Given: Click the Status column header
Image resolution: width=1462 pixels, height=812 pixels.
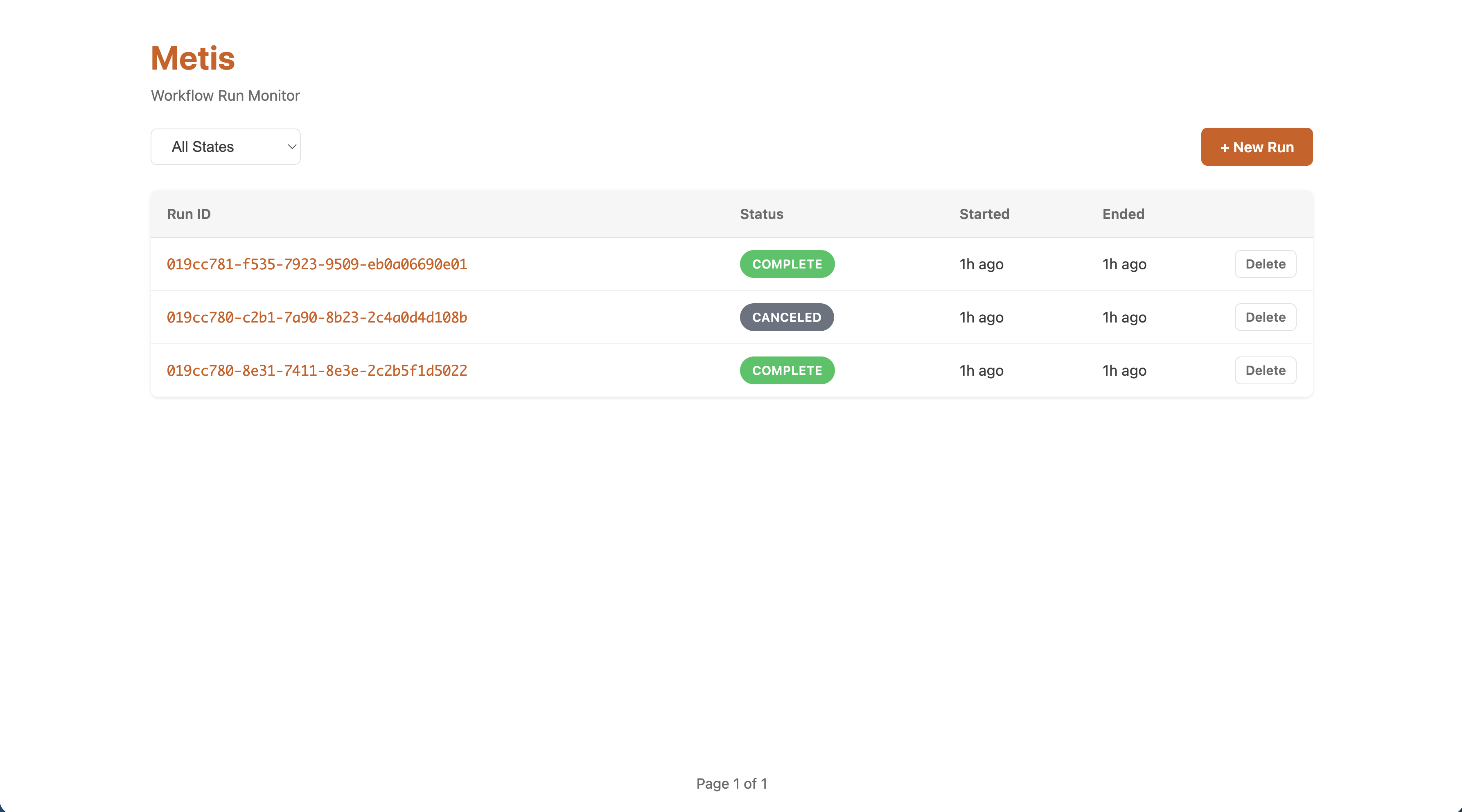Looking at the screenshot, I should click(761, 214).
